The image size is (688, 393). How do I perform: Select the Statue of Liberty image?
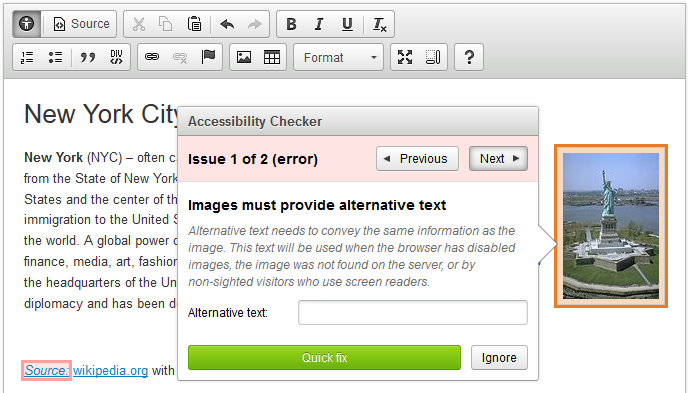[611, 226]
